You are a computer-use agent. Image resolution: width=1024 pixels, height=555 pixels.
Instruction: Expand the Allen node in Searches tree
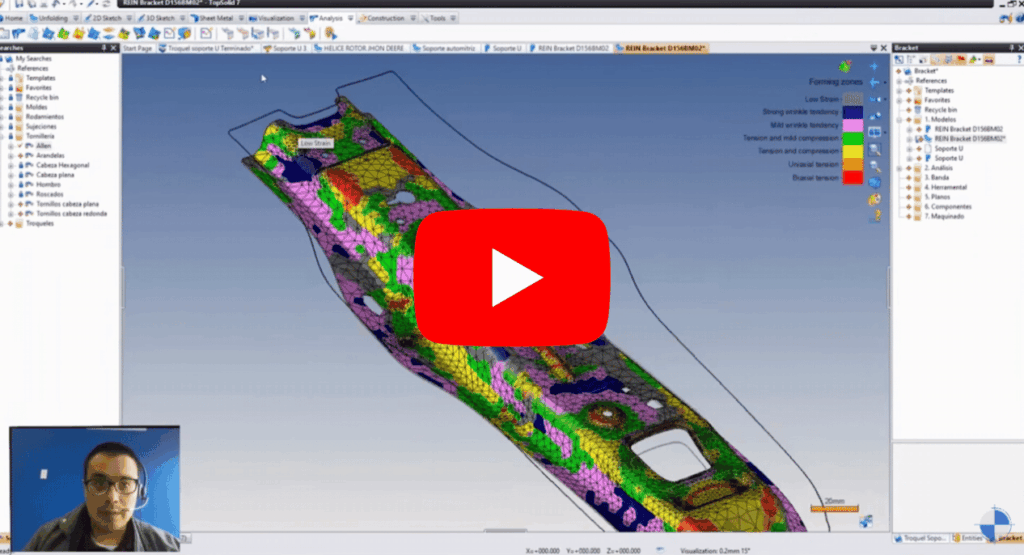pos(11,146)
